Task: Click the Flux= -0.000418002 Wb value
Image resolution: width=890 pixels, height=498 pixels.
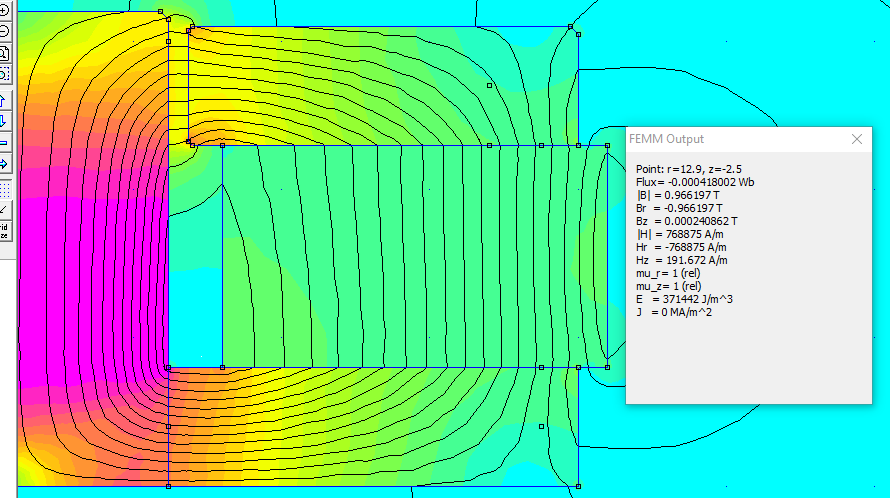Action: pyautogui.click(x=695, y=182)
